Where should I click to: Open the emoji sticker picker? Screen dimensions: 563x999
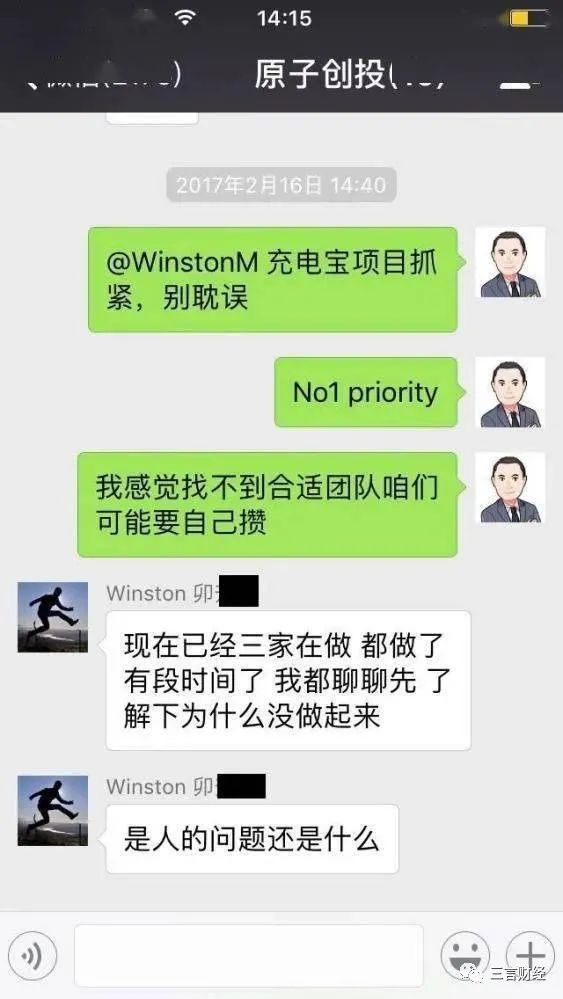click(465, 956)
